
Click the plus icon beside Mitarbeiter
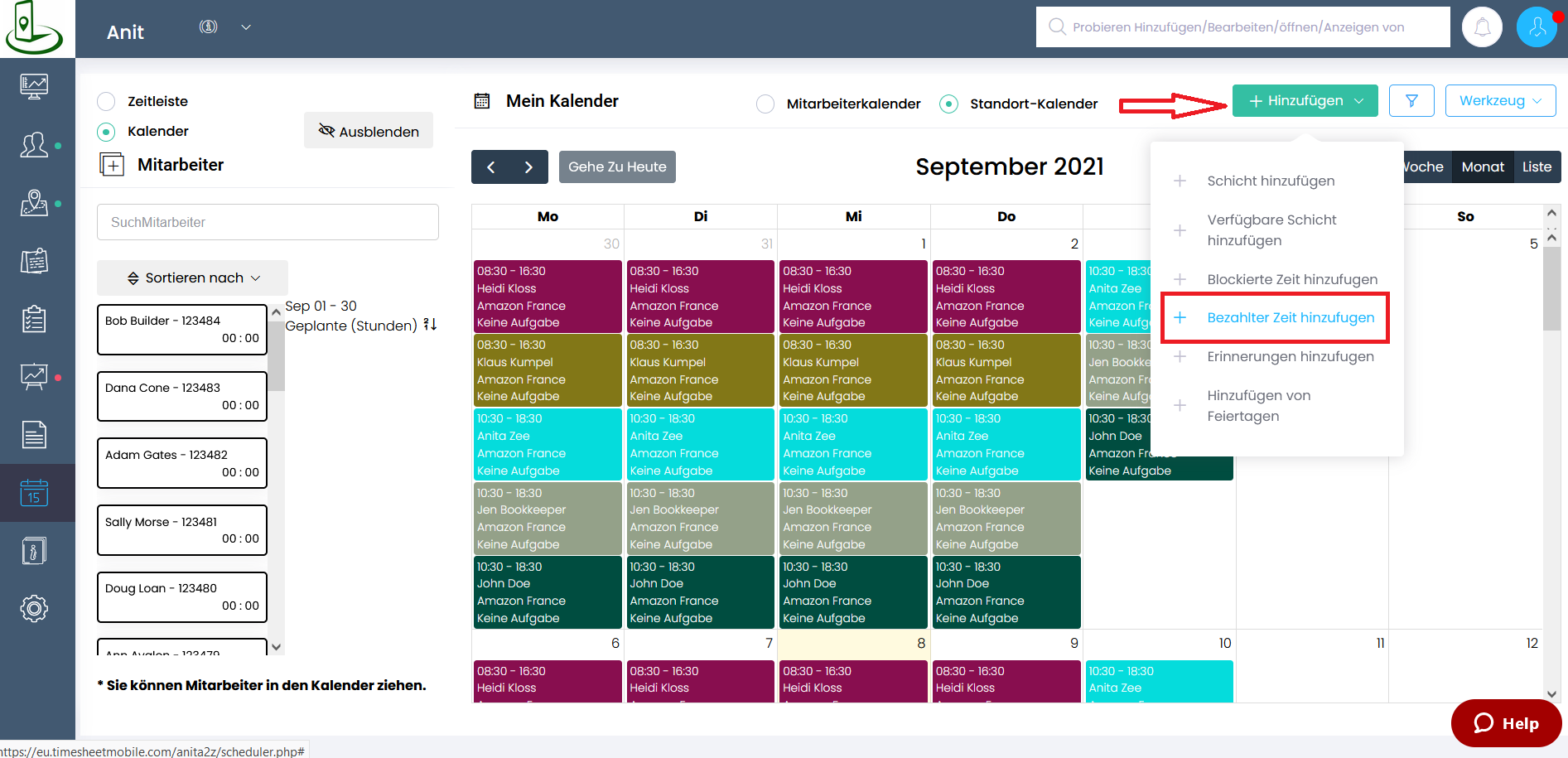112,165
